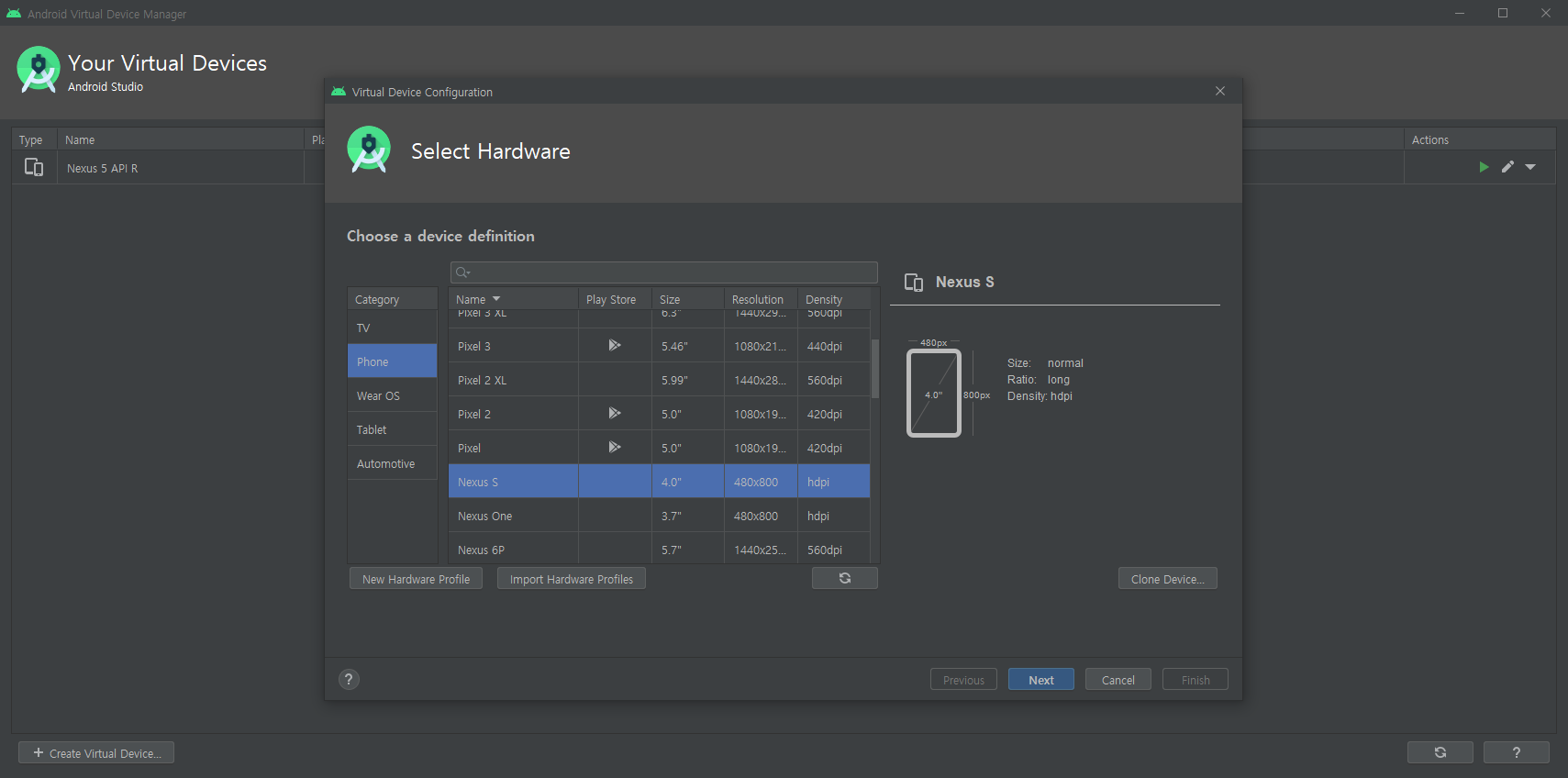Click the Name column header in AVD Manager
Screen dimensions: 1568x778
(181, 139)
